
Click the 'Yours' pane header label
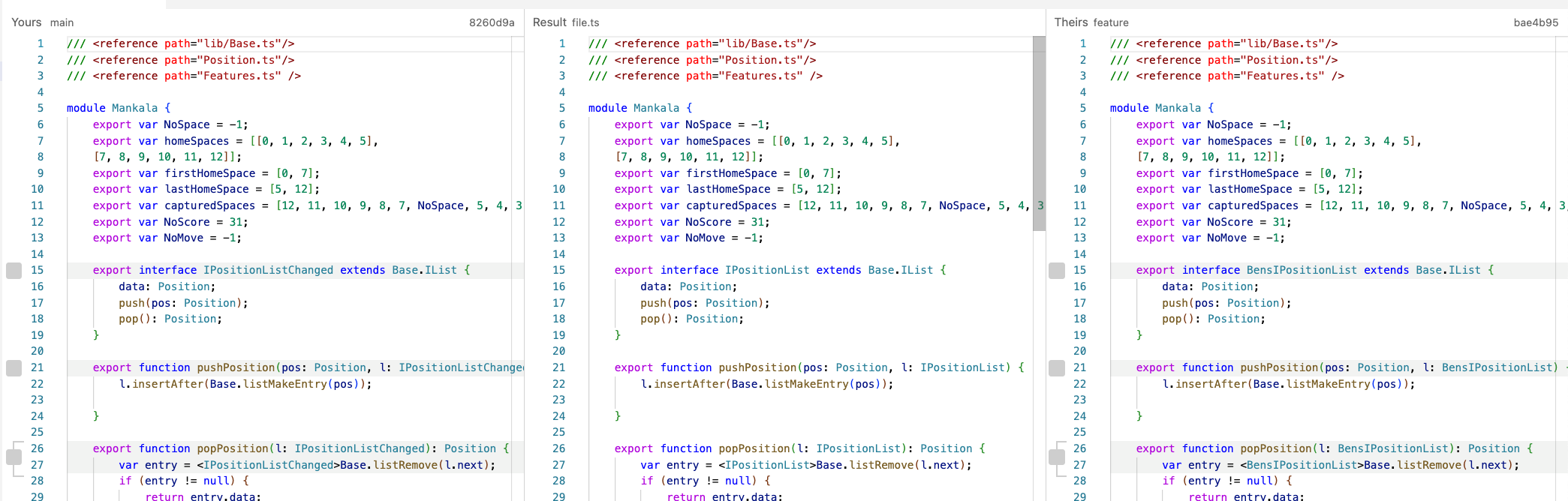tap(26, 22)
